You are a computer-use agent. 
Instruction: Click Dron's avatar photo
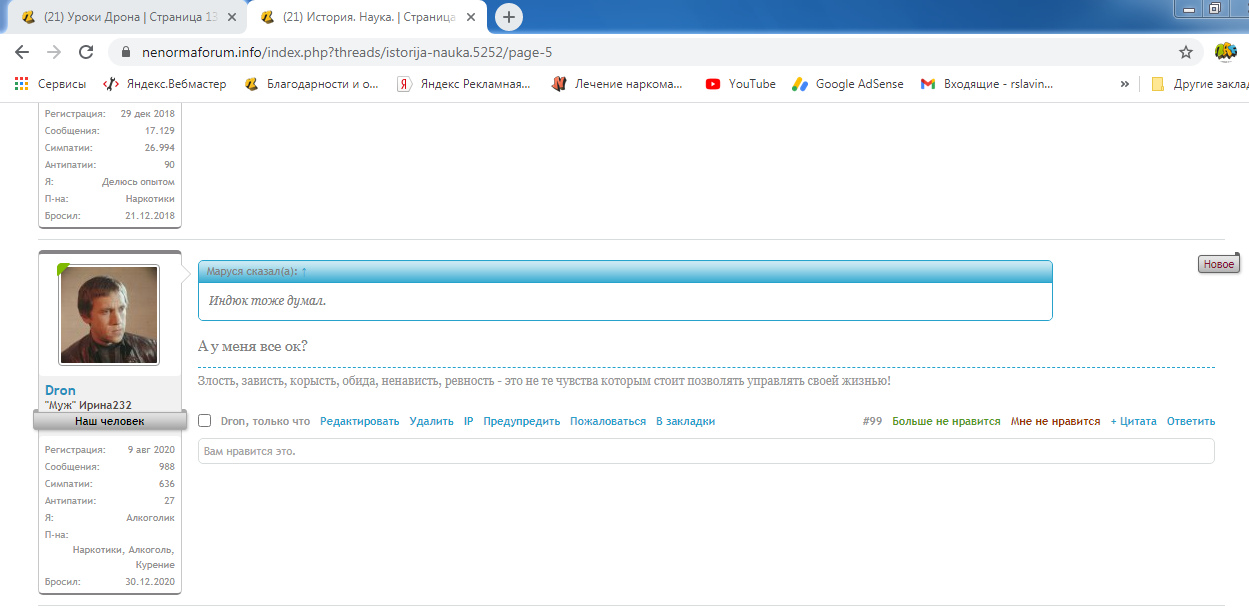(109, 315)
